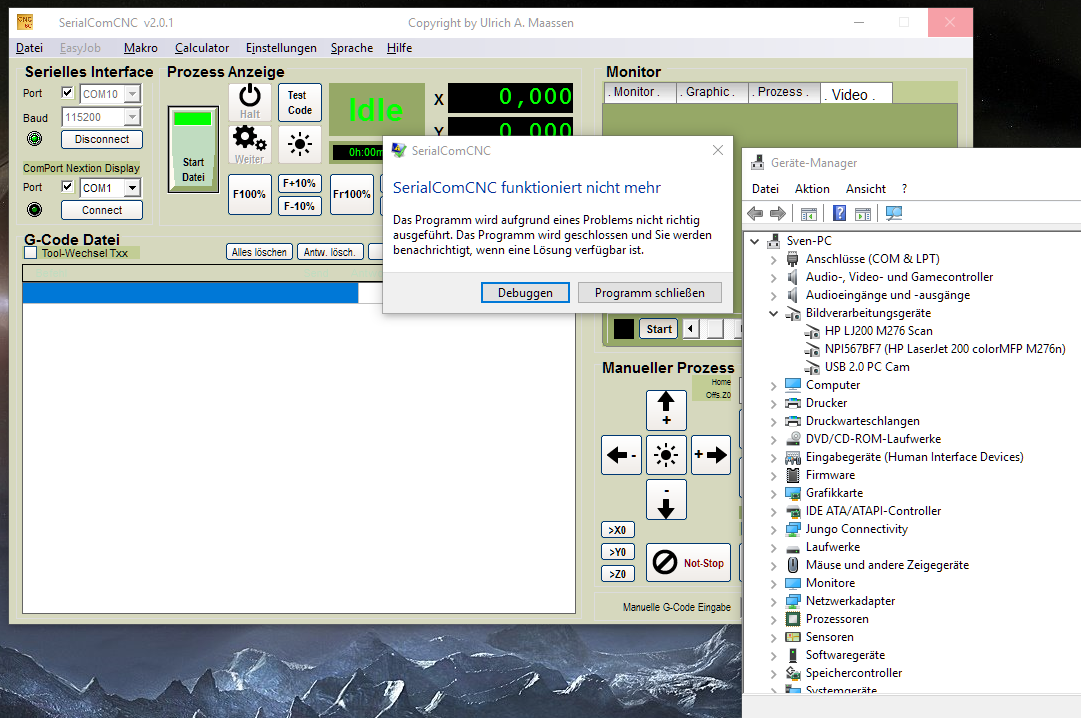
Task: Switch to the Prozess monitor tab
Action: pyautogui.click(x=784, y=92)
